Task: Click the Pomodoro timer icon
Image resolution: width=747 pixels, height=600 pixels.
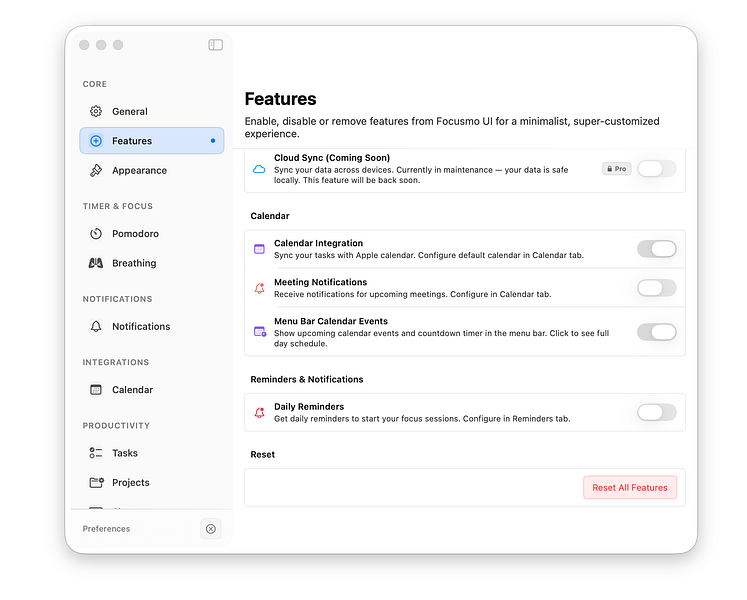Action: 96,234
